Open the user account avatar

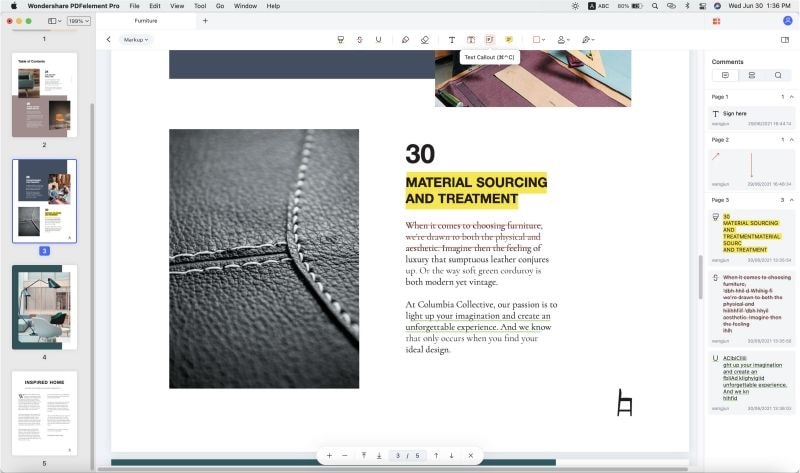(788, 21)
